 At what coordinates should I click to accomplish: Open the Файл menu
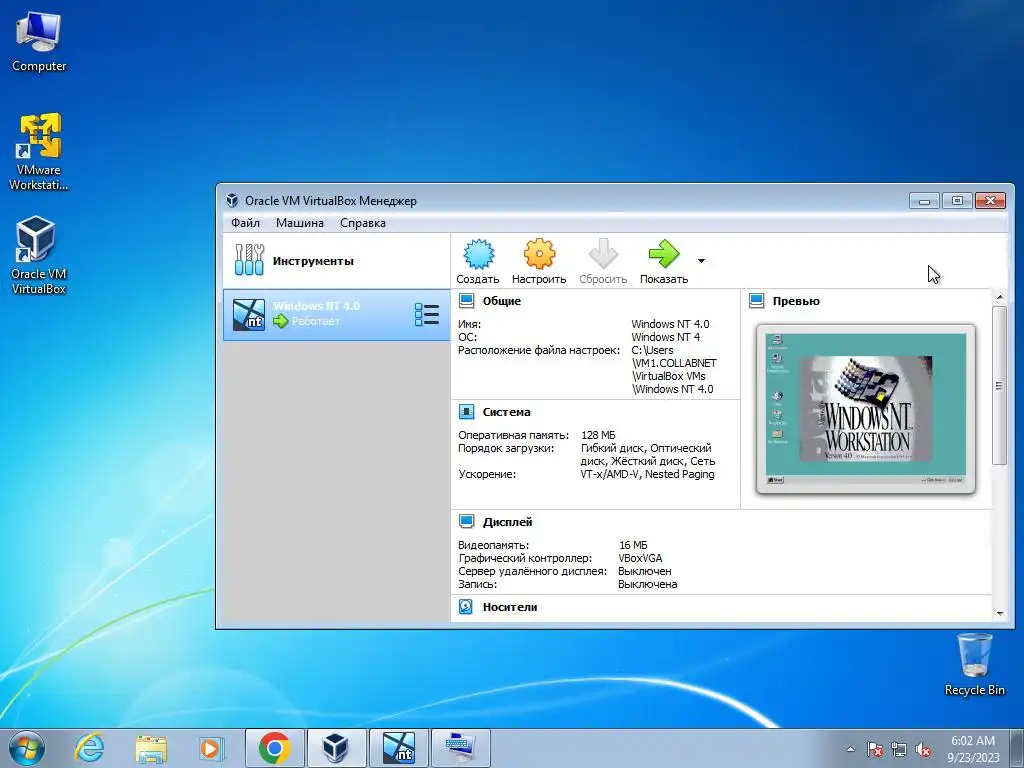(246, 223)
